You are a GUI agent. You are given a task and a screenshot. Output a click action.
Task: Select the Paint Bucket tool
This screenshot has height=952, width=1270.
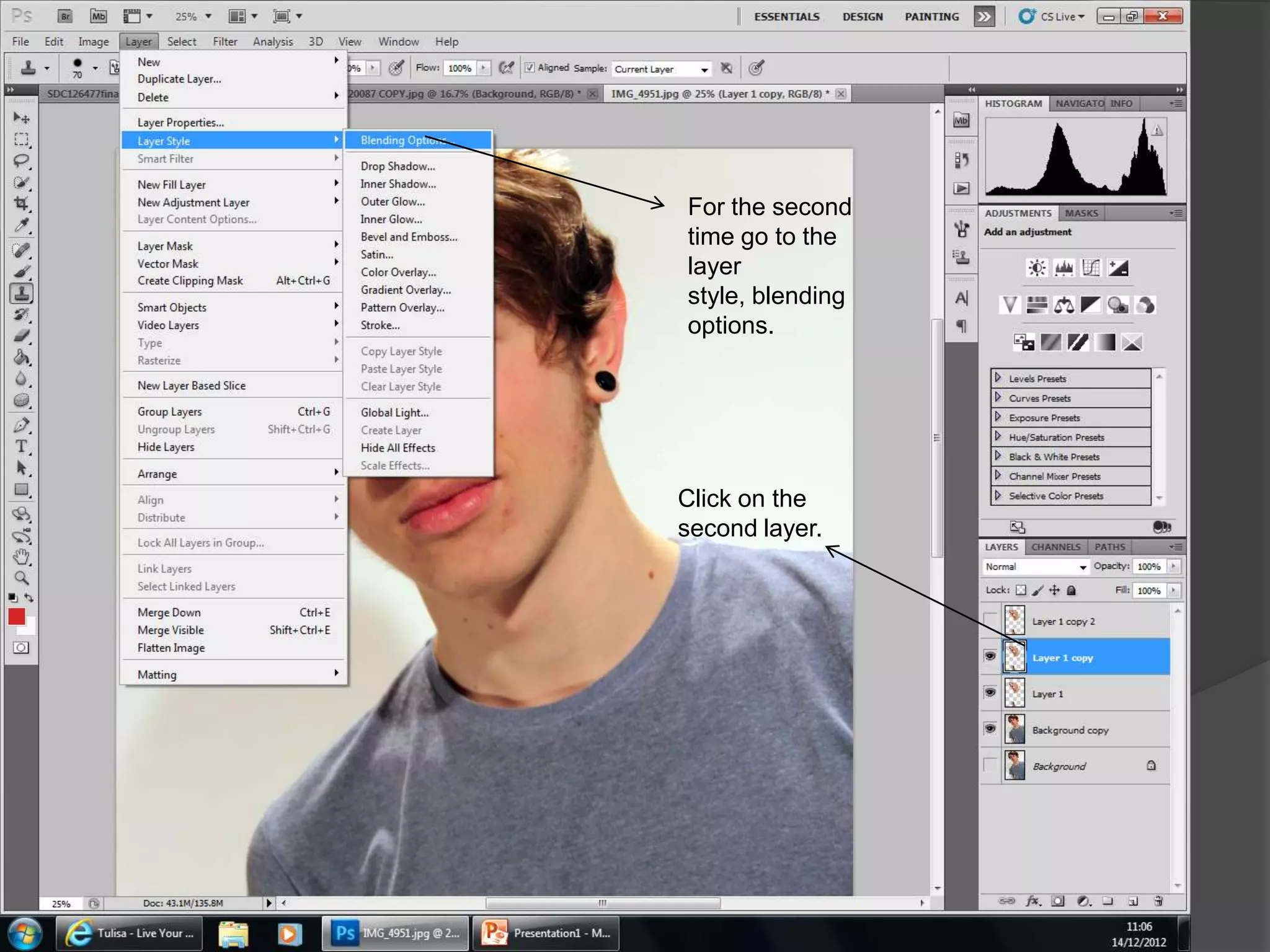tap(21, 358)
